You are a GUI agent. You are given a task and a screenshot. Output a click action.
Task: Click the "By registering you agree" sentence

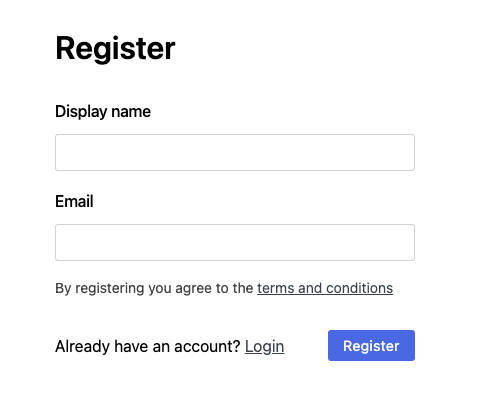pos(224,288)
